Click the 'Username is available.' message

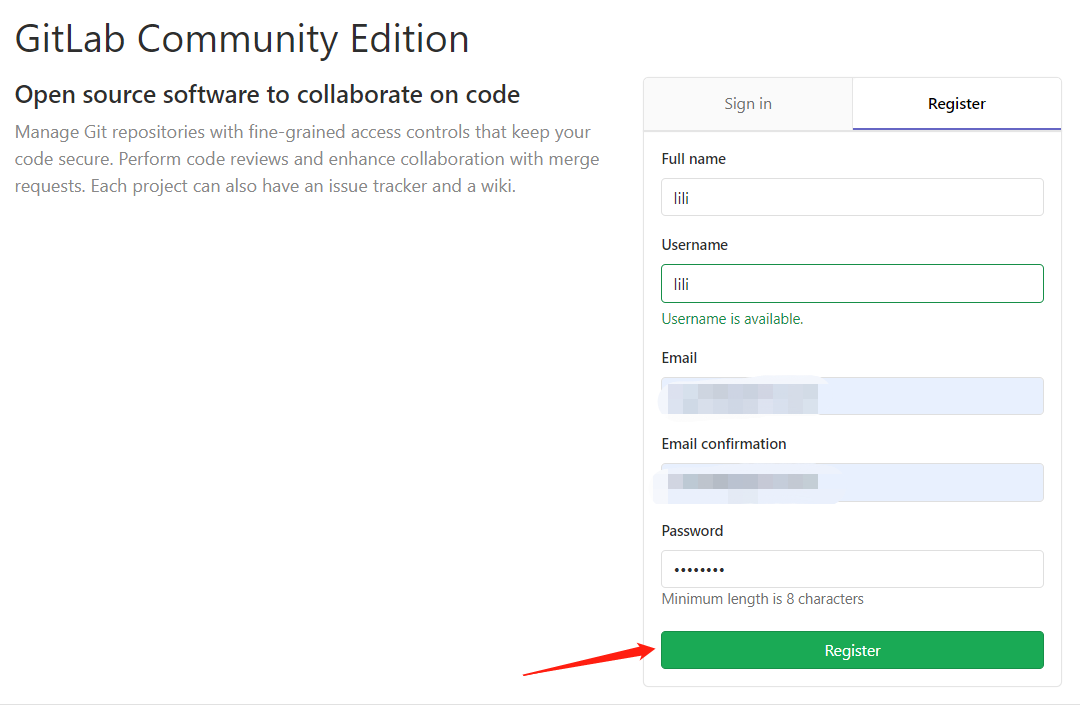[x=732, y=319]
